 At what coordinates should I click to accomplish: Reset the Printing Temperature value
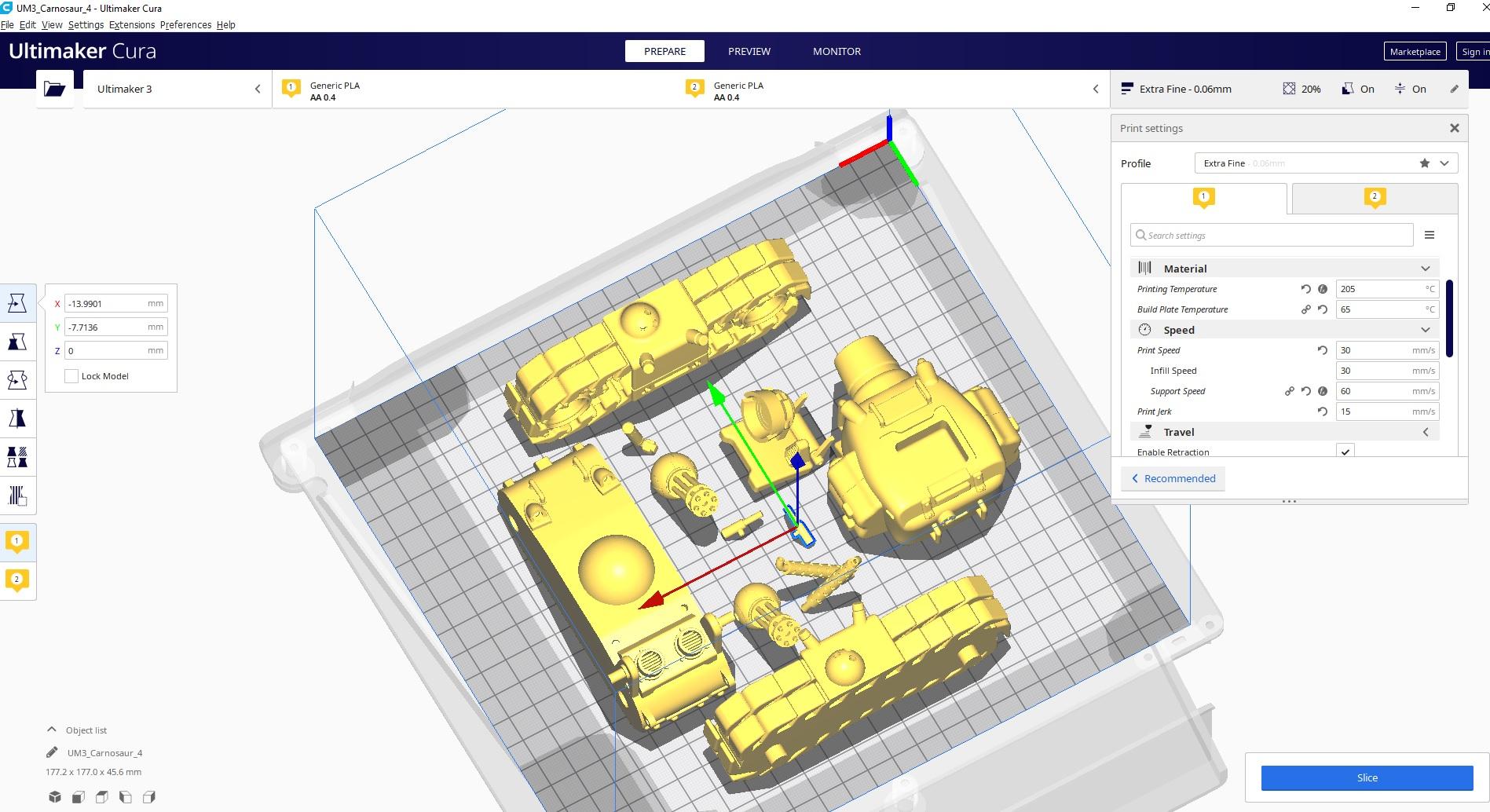(1306, 289)
